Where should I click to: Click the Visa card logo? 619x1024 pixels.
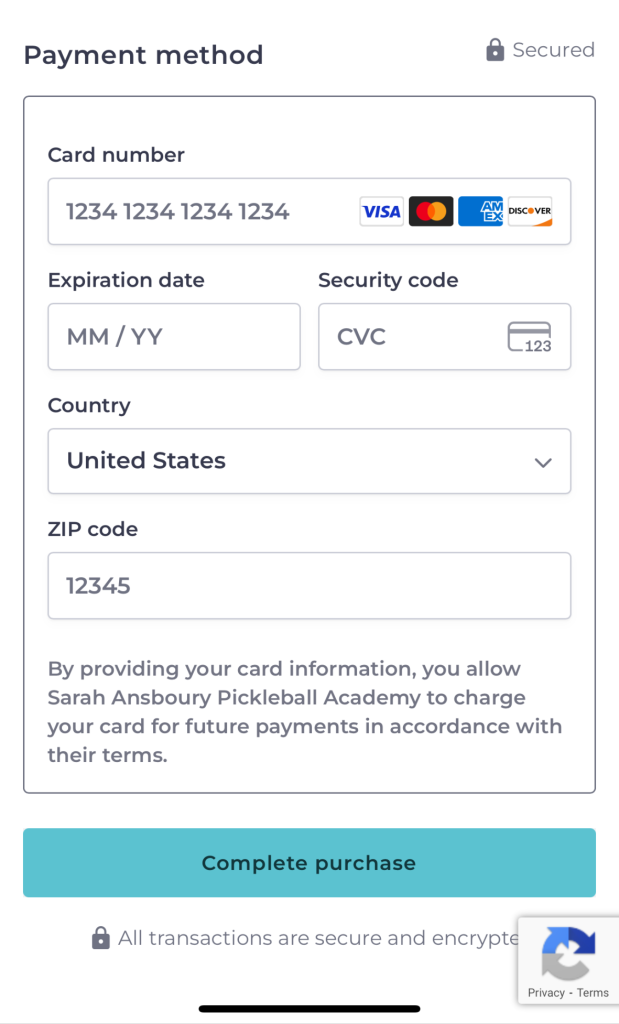381,211
